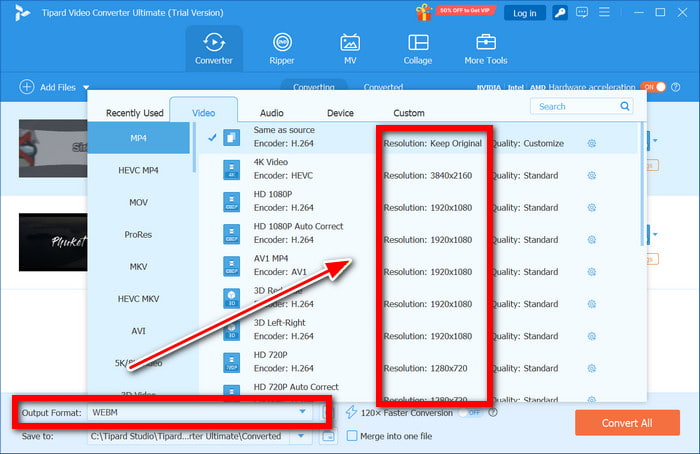Viewport: 700px width, 454px height.
Task: Switch to the Device tab
Action: [340, 113]
